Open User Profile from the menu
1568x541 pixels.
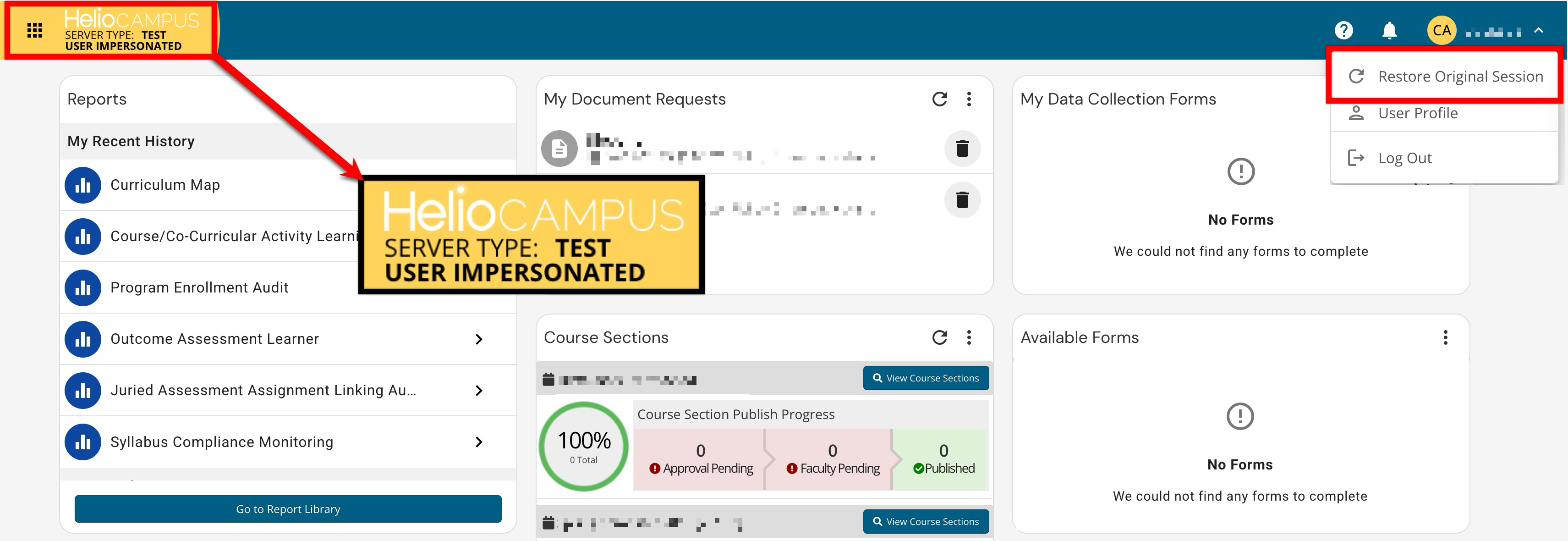(x=1444, y=113)
